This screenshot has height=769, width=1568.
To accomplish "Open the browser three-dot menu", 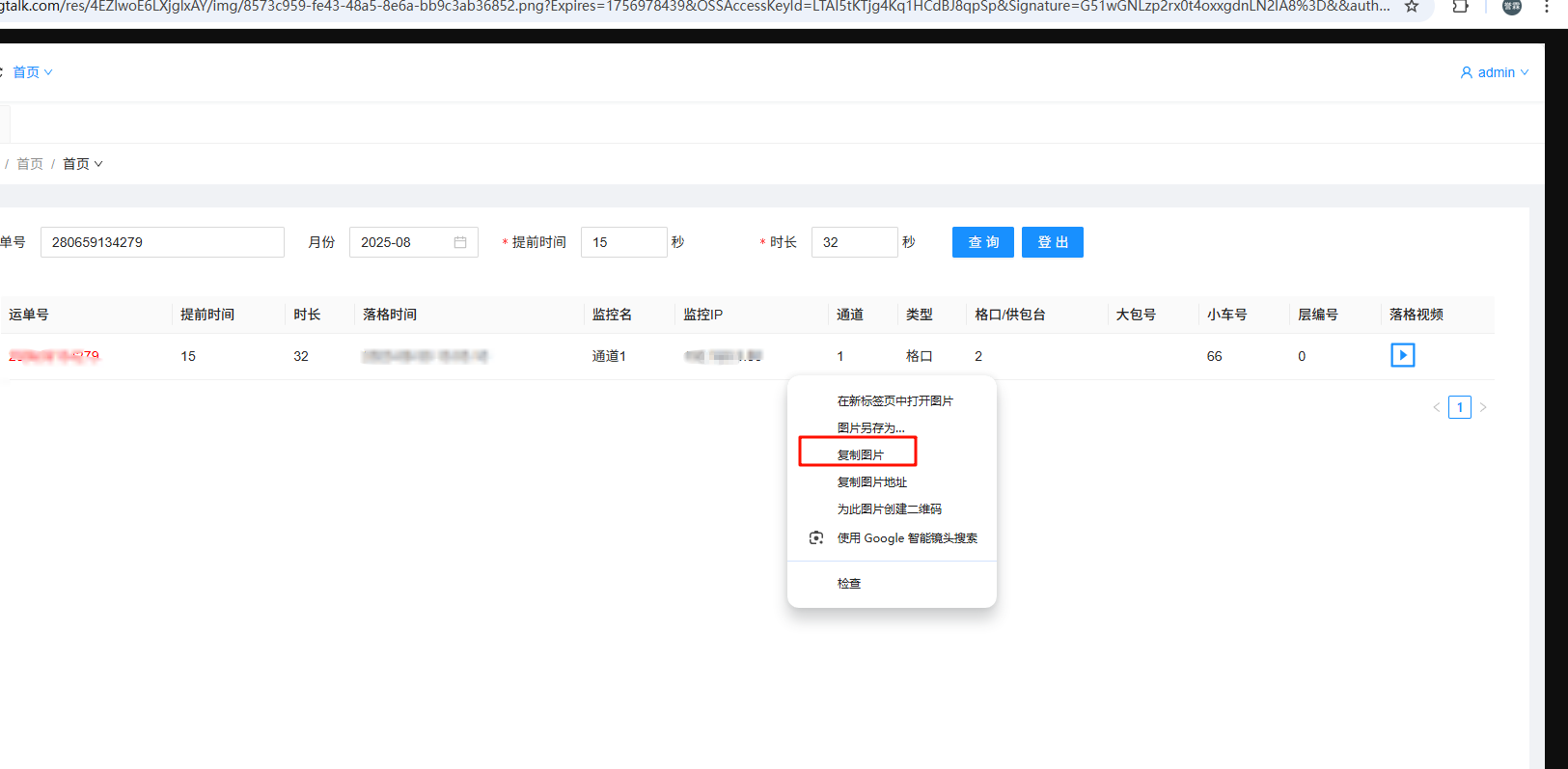I will coord(1547,7).
